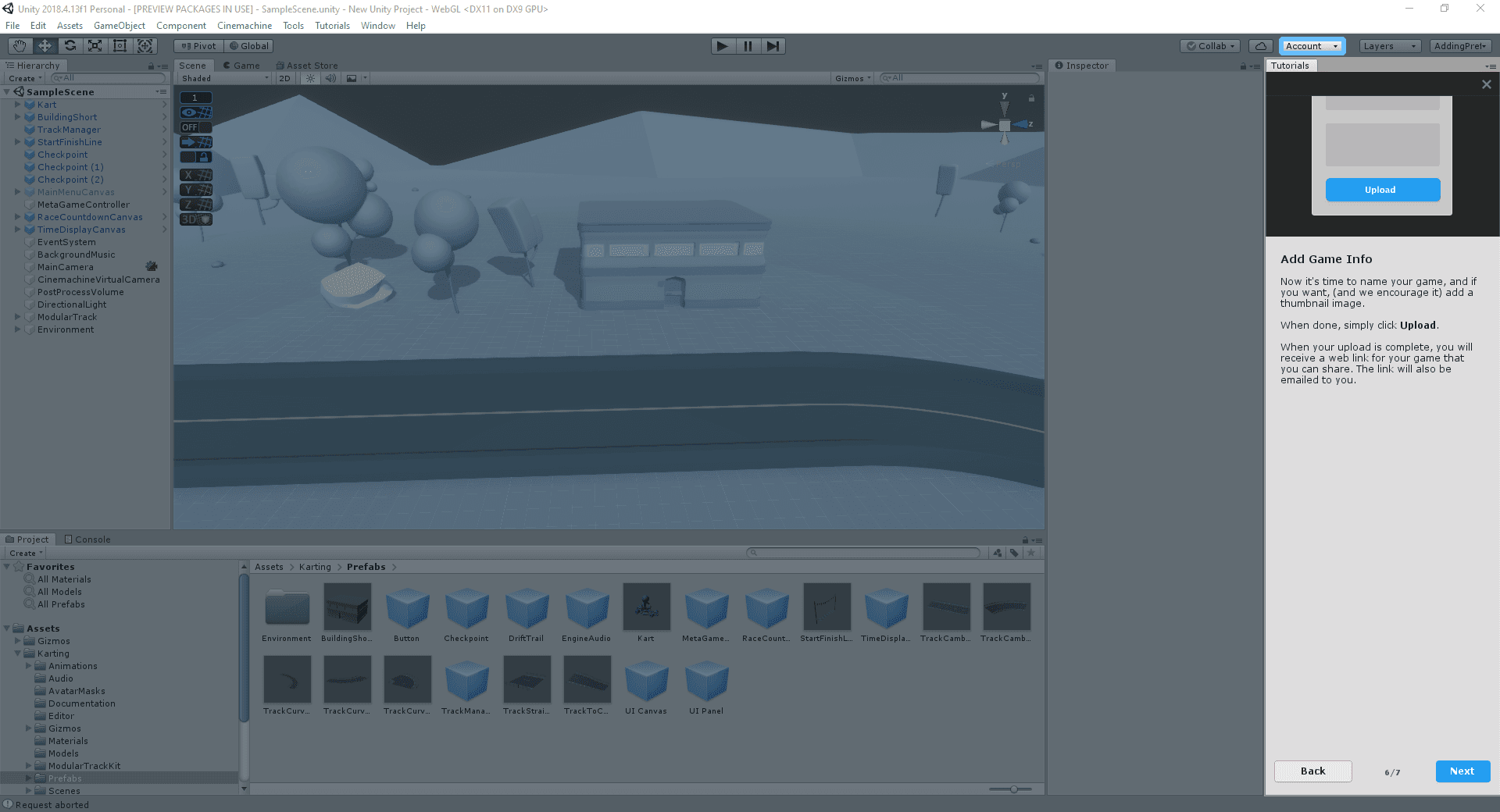Click Next in the tutorial panel
Image resolution: width=1500 pixels, height=812 pixels.
[x=1462, y=771]
